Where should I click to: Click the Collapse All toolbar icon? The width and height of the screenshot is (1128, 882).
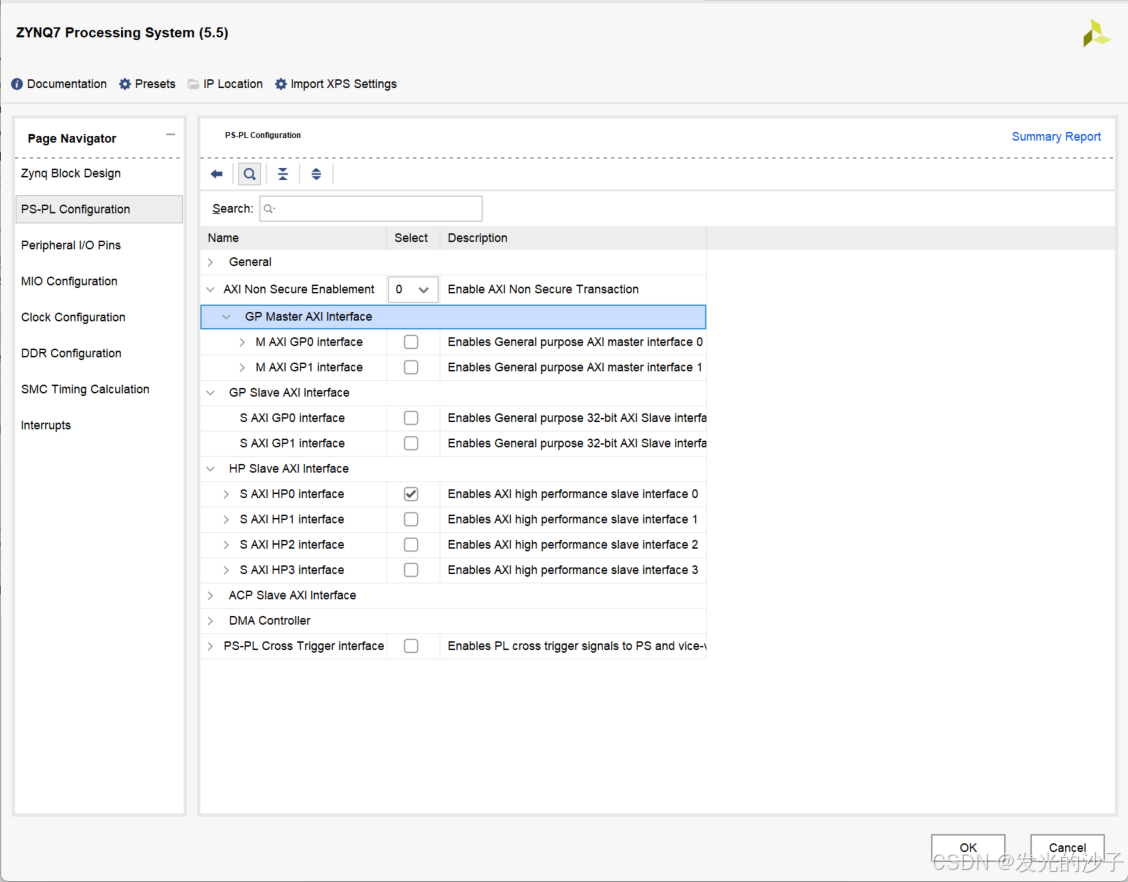[283, 174]
